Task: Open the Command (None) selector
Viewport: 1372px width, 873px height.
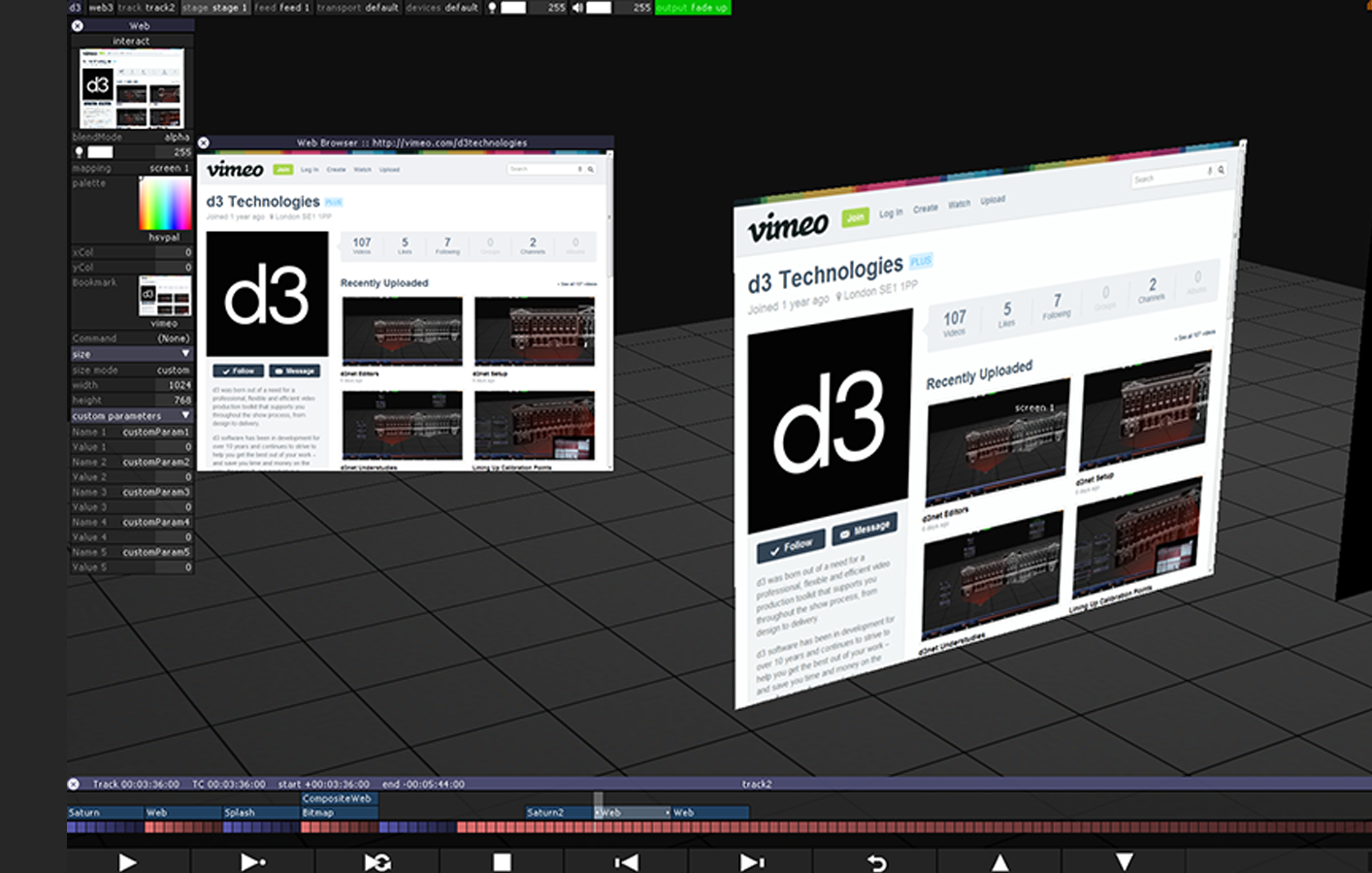Action: pyautogui.click(x=131, y=339)
